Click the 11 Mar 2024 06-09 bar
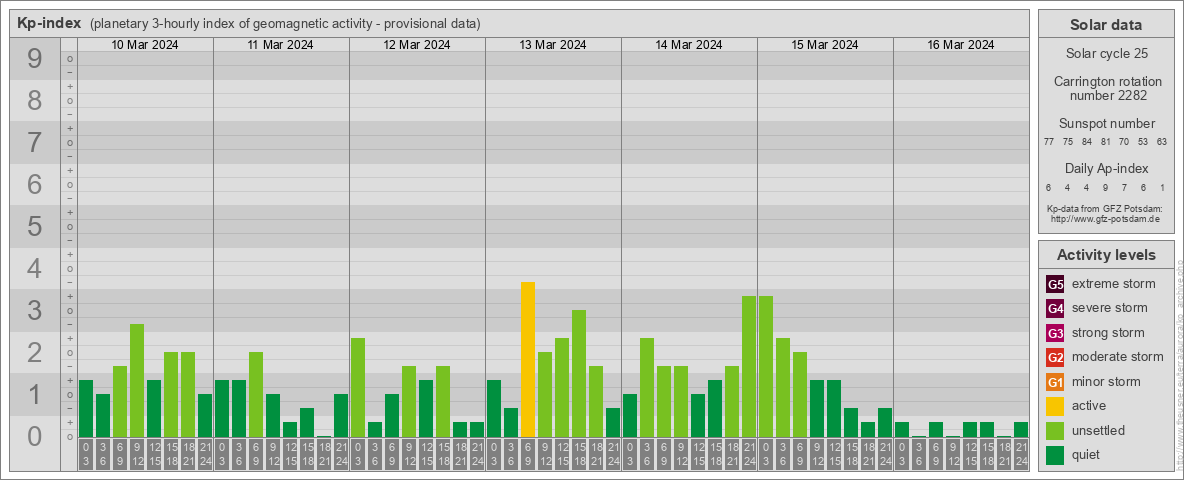 point(256,395)
